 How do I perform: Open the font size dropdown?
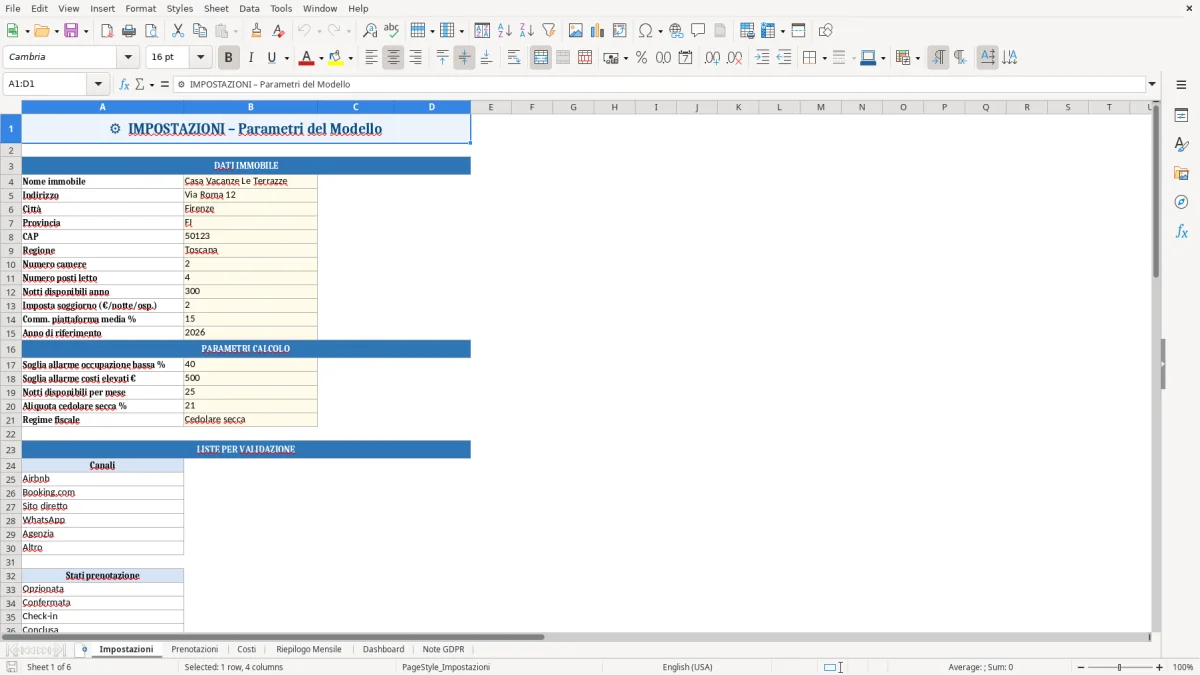[201, 58]
